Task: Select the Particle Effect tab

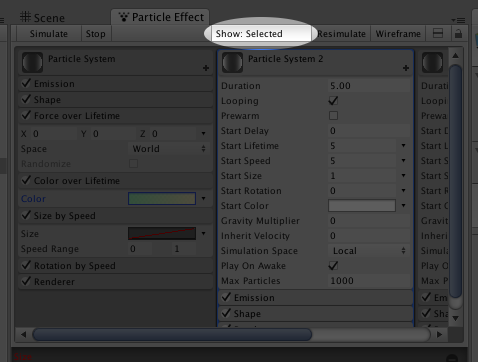Action: pyautogui.click(x=161, y=17)
